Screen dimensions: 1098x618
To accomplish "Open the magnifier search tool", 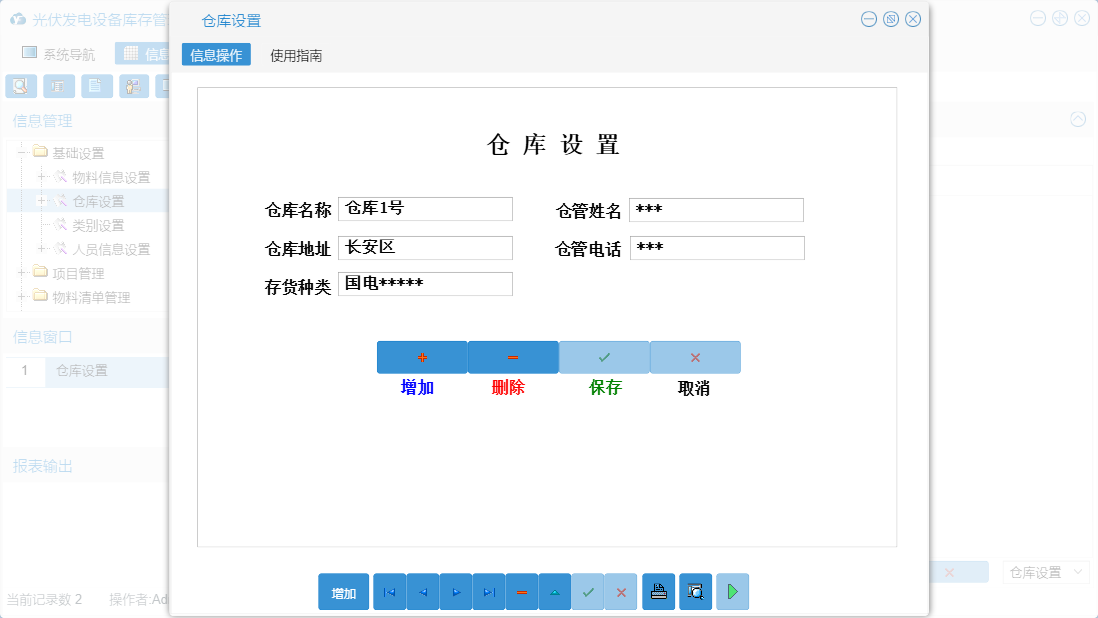I will pyautogui.click(x=695, y=591).
